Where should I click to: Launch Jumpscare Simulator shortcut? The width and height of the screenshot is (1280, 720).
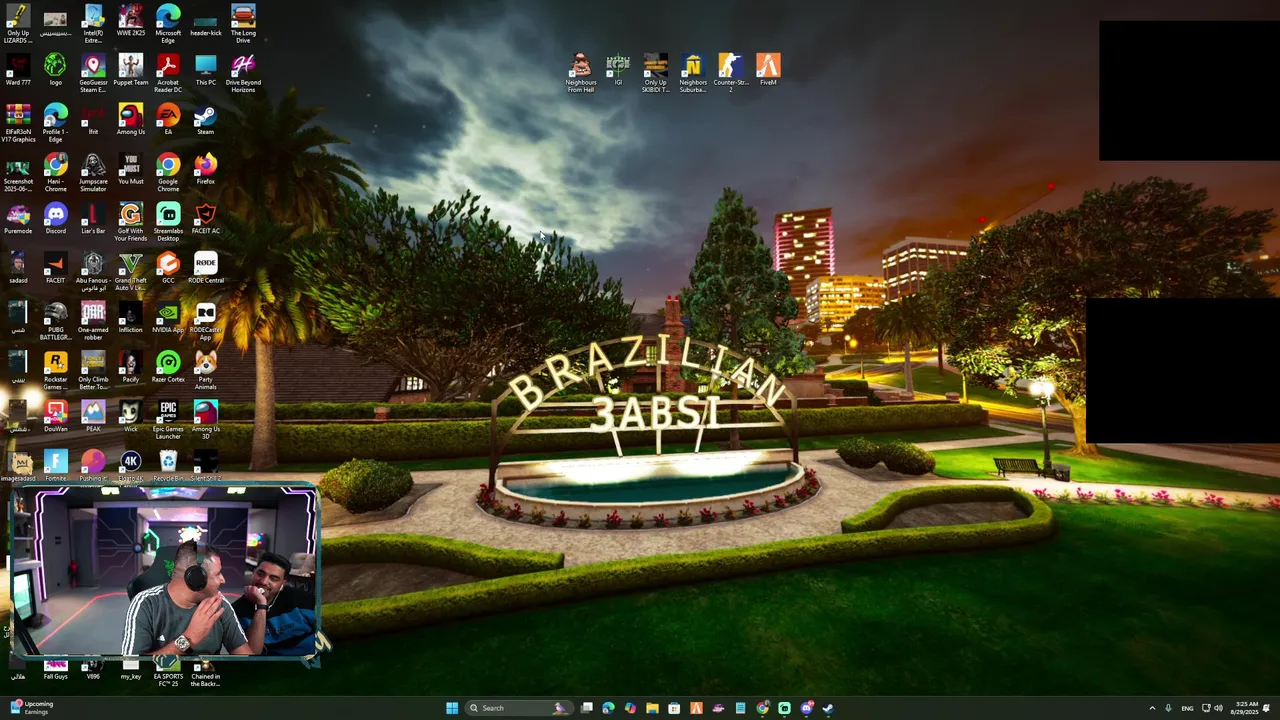93,172
